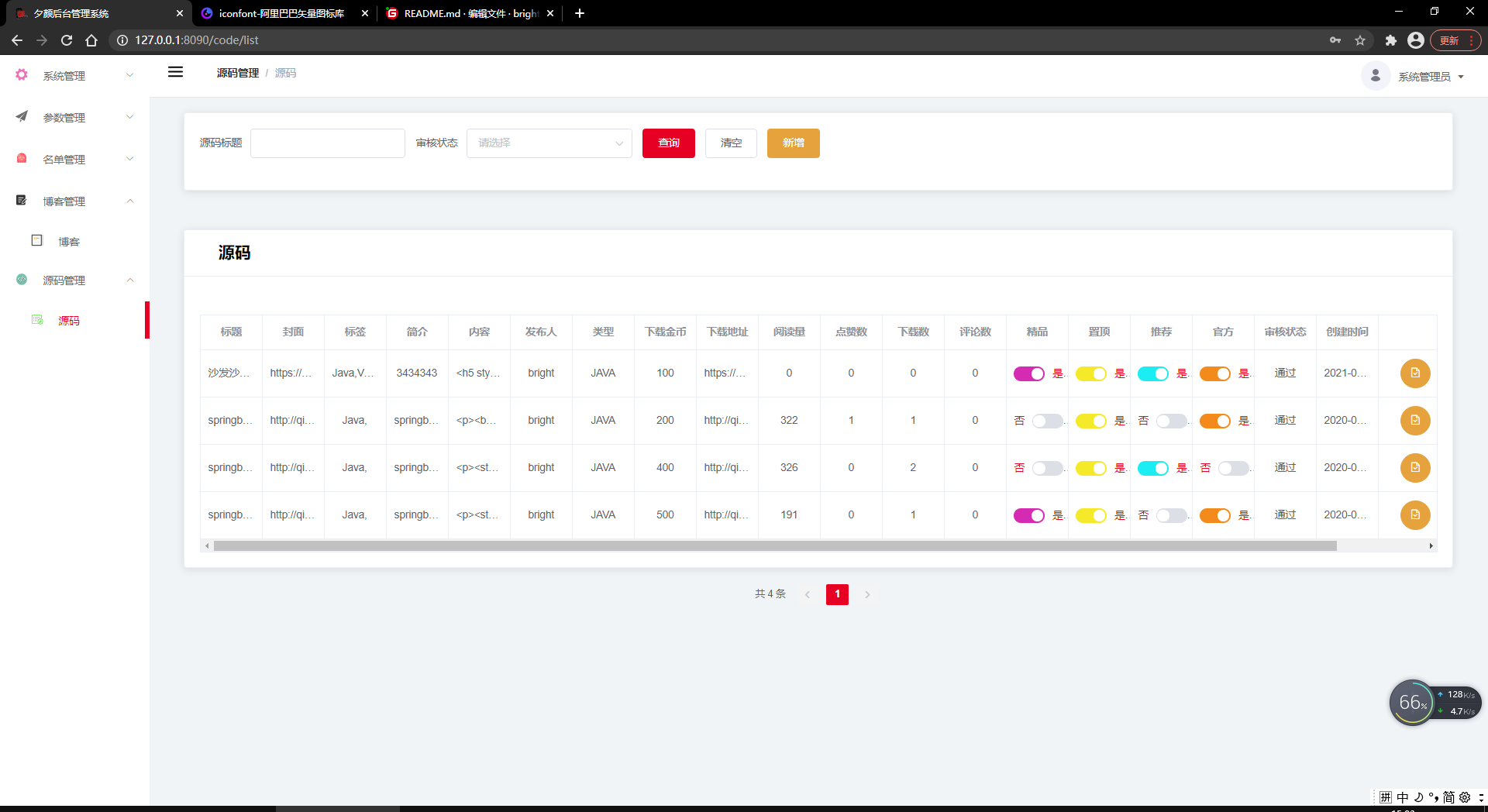1488x812 pixels.
Task: Click the 系统管理 gear icon in sidebar
Action: pos(22,75)
